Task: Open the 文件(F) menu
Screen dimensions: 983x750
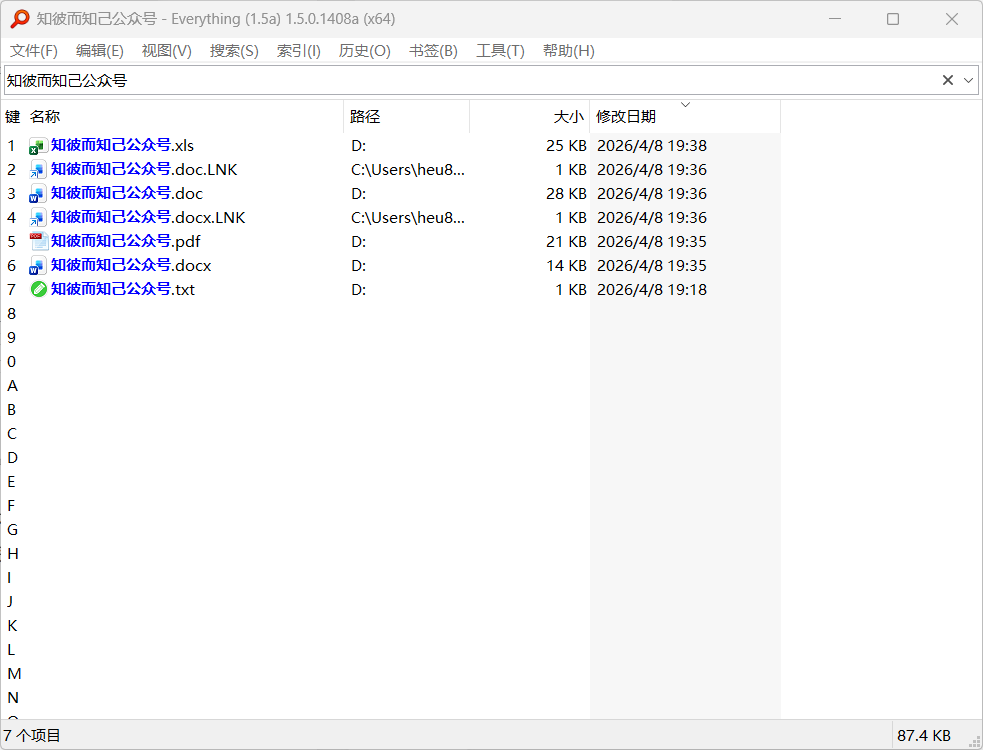Action: point(34,51)
